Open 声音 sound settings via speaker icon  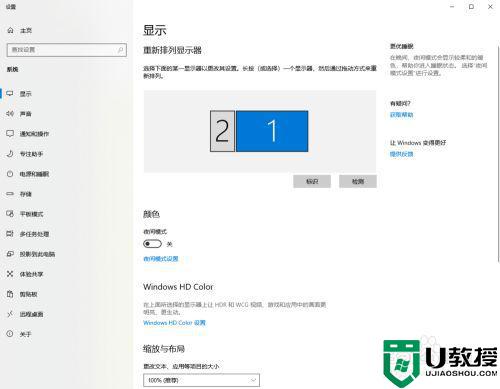[x=10, y=114]
